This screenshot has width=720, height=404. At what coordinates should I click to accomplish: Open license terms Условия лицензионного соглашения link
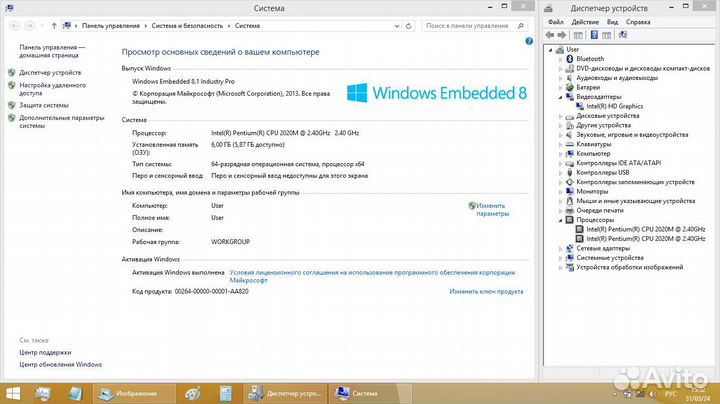(x=372, y=276)
